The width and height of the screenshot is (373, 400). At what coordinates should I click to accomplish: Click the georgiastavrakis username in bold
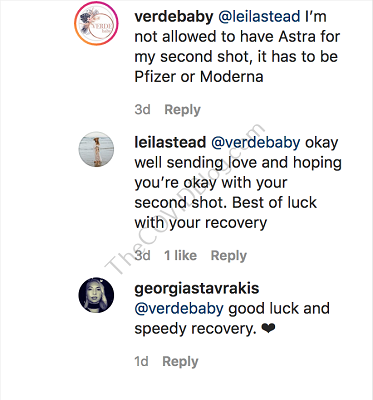pyautogui.click(x=197, y=288)
